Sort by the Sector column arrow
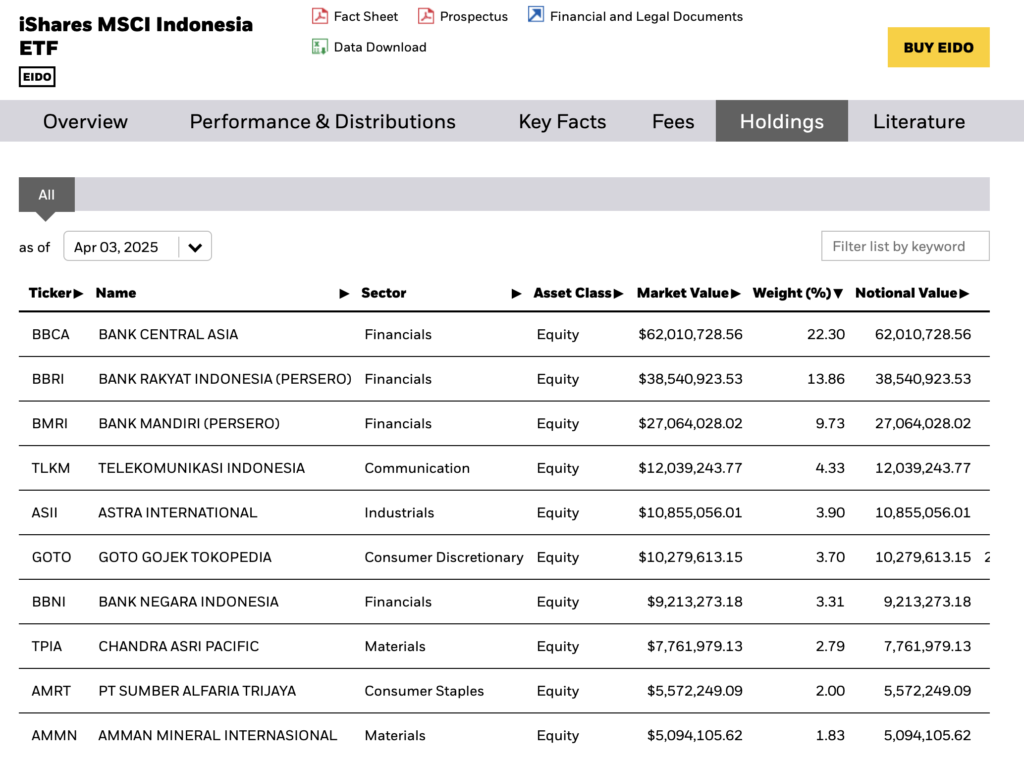This screenshot has width=1024, height=759. [x=516, y=293]
